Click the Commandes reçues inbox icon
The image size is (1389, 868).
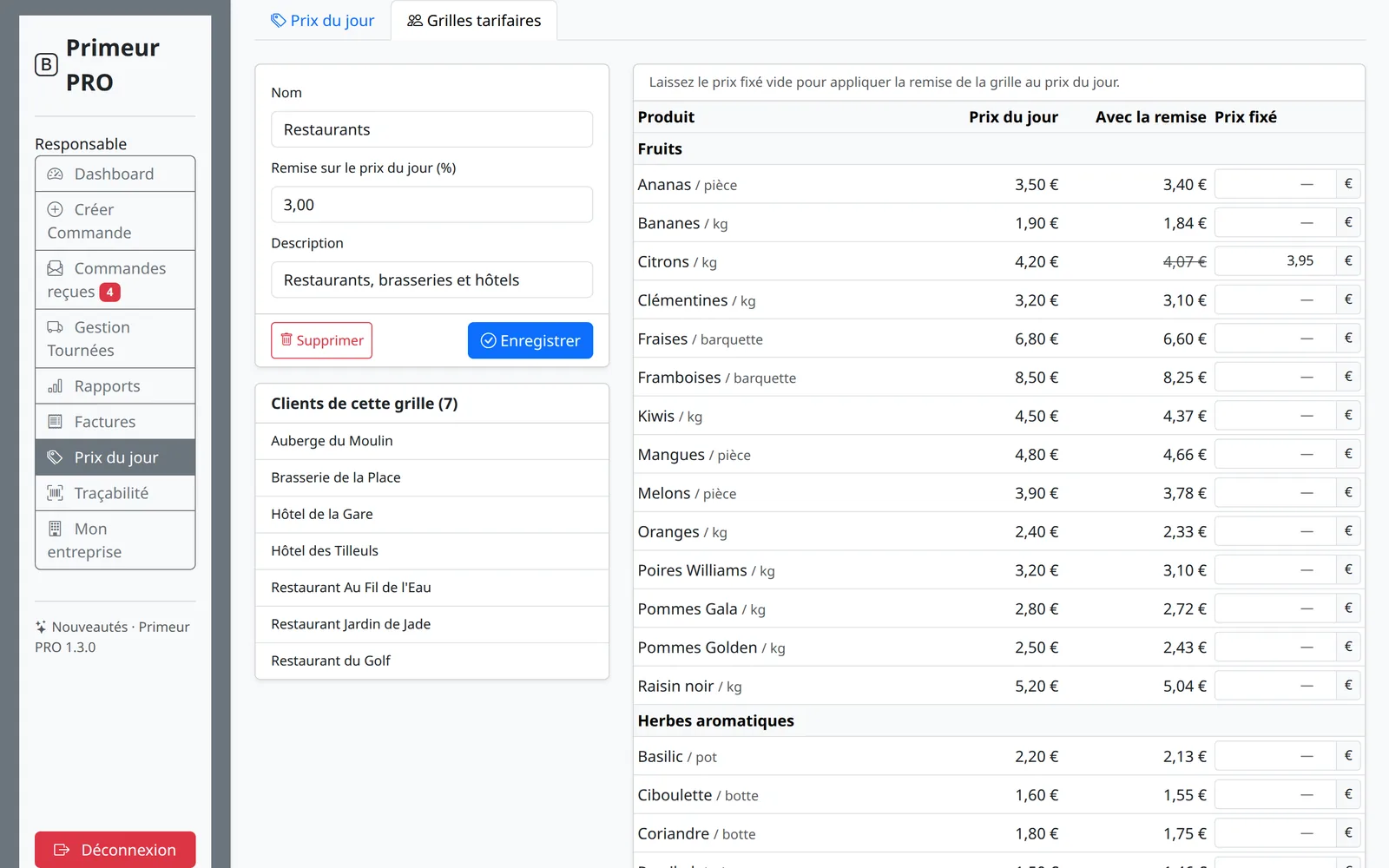coord(55,268)
